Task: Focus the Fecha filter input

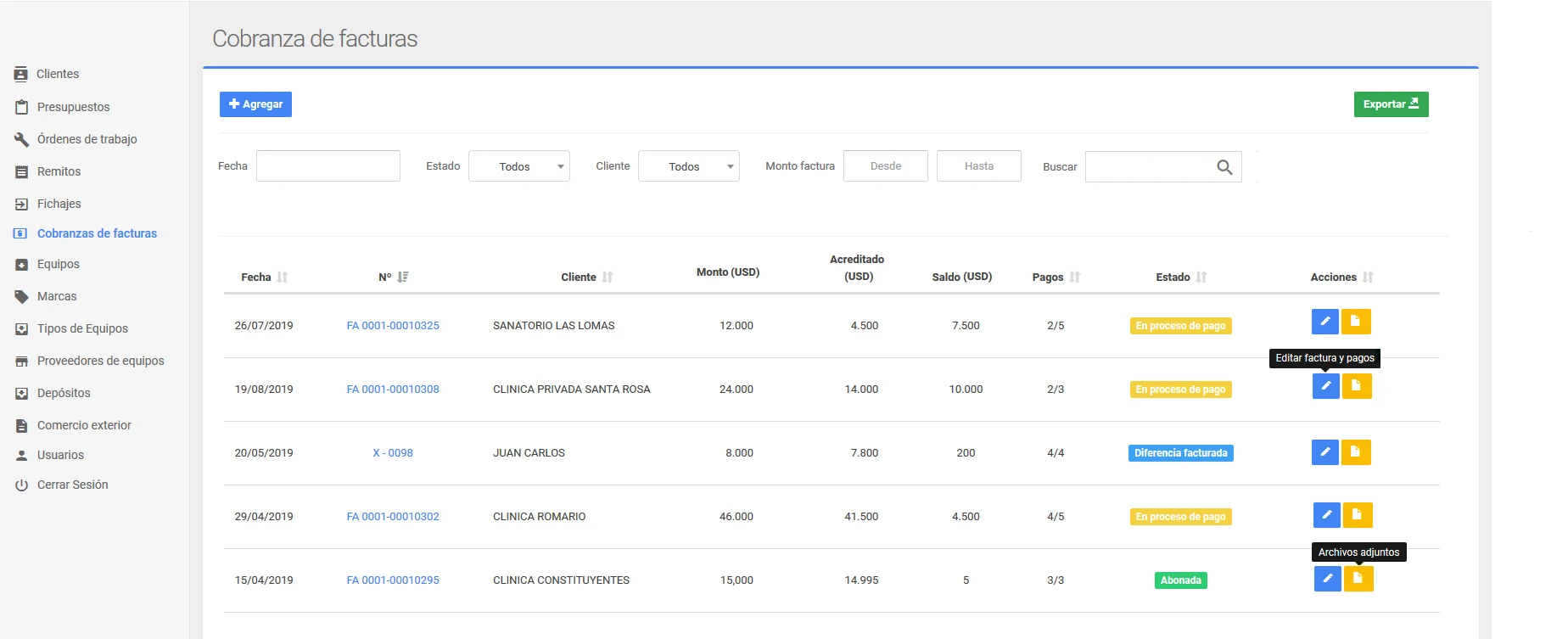Action: pyautogui.click(x=328, y=166)
